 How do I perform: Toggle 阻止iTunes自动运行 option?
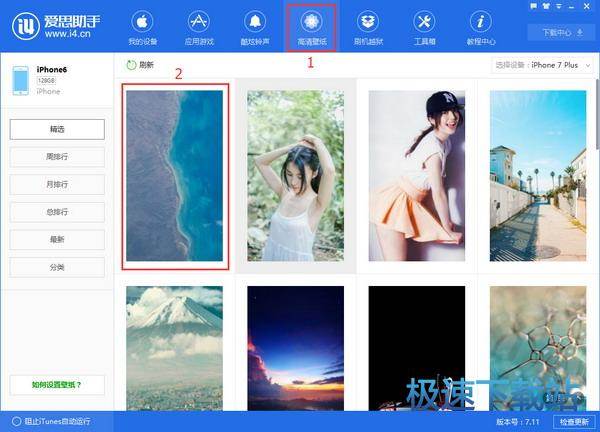tap(51, 422)
